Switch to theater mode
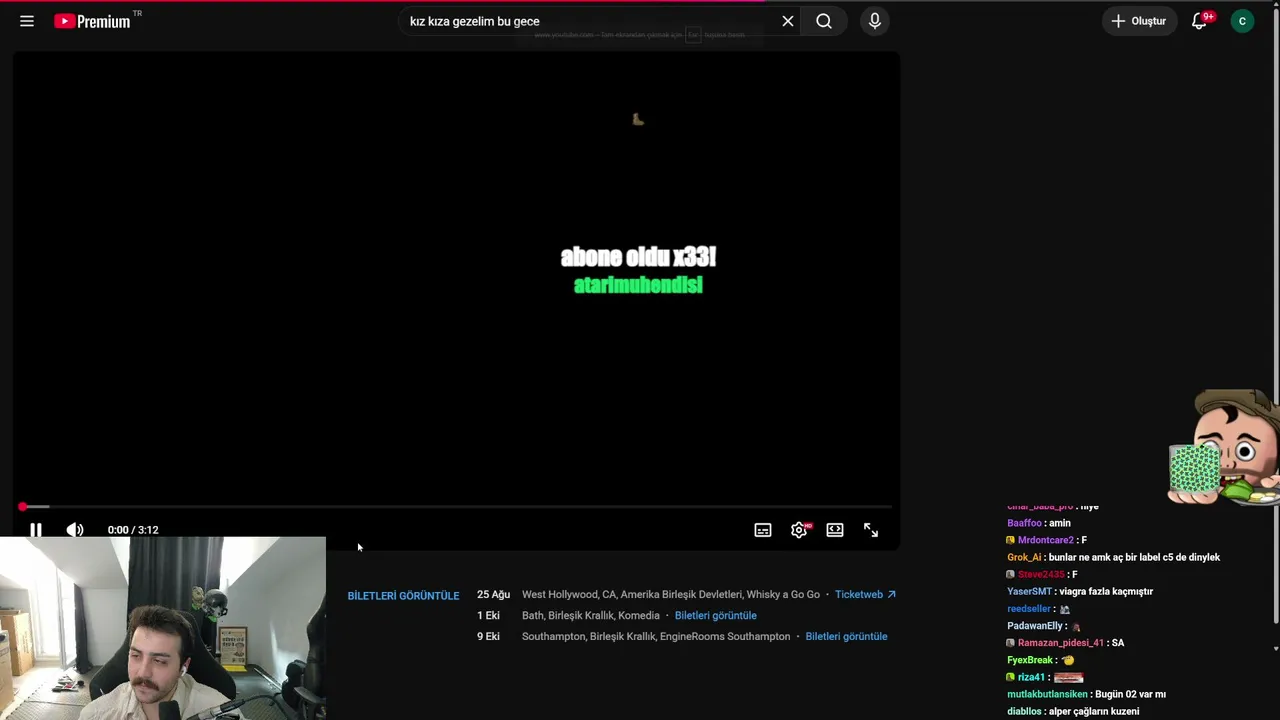The image size is (1280, 720). tap(835, 530)
